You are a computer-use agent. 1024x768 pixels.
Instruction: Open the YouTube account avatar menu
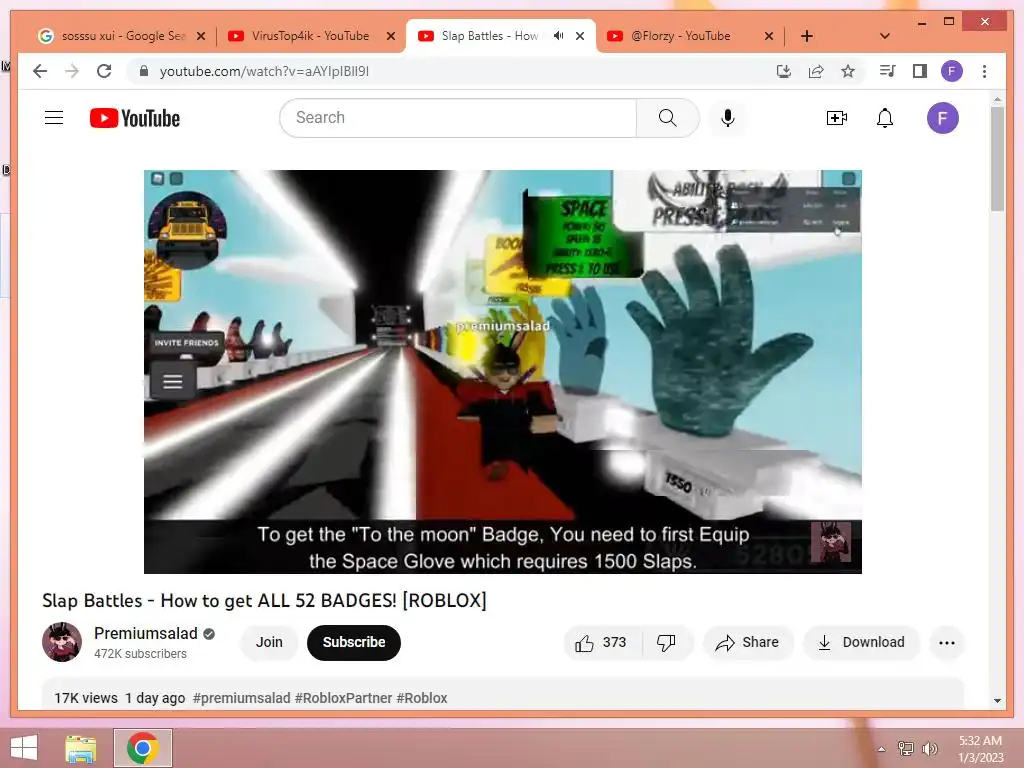pyautogui.click(x=942, y=118)
